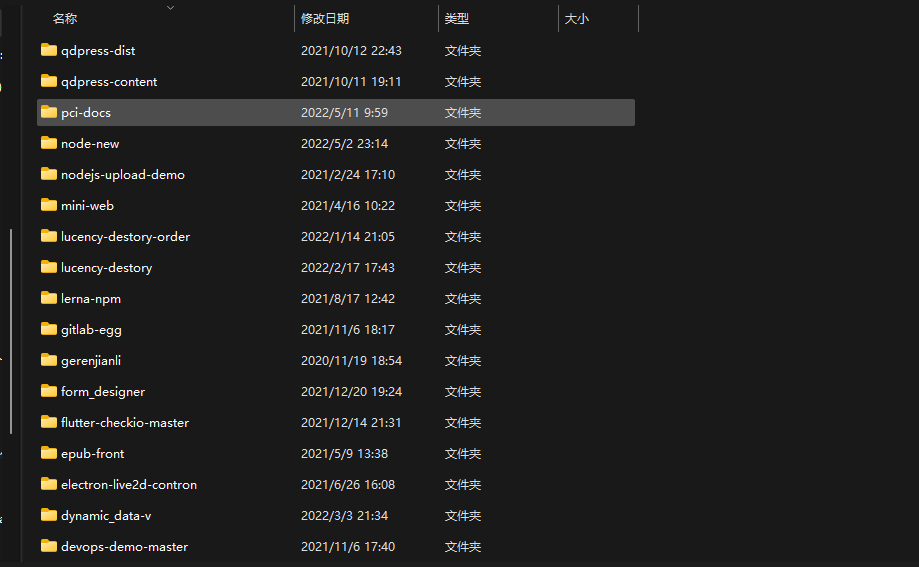Sort by the 类型 column header
This screenshot has height=567, width=919.
coord(457,19)
